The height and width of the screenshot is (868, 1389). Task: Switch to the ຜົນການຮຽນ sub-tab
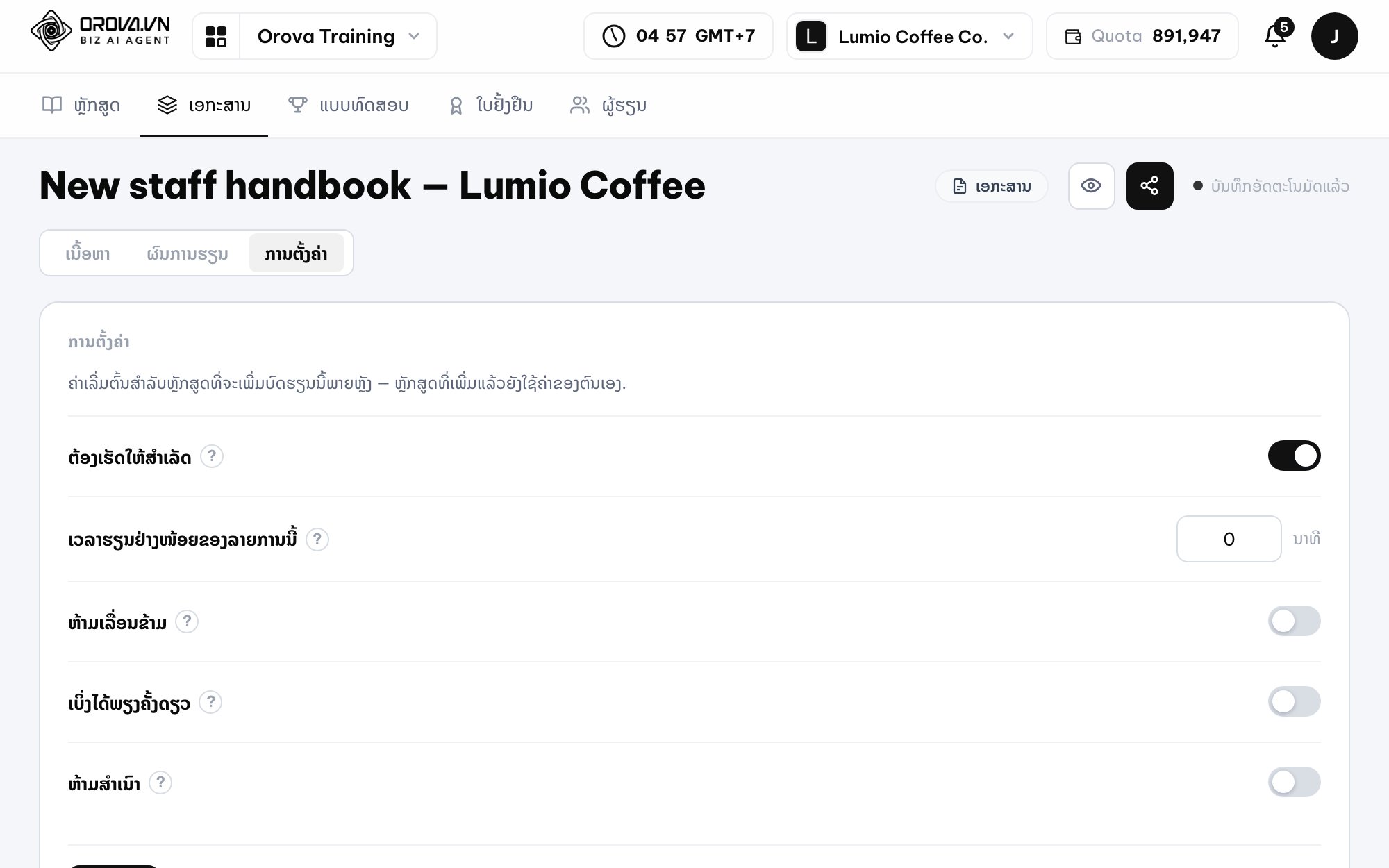pyautogui.click(x=188, y=253)
